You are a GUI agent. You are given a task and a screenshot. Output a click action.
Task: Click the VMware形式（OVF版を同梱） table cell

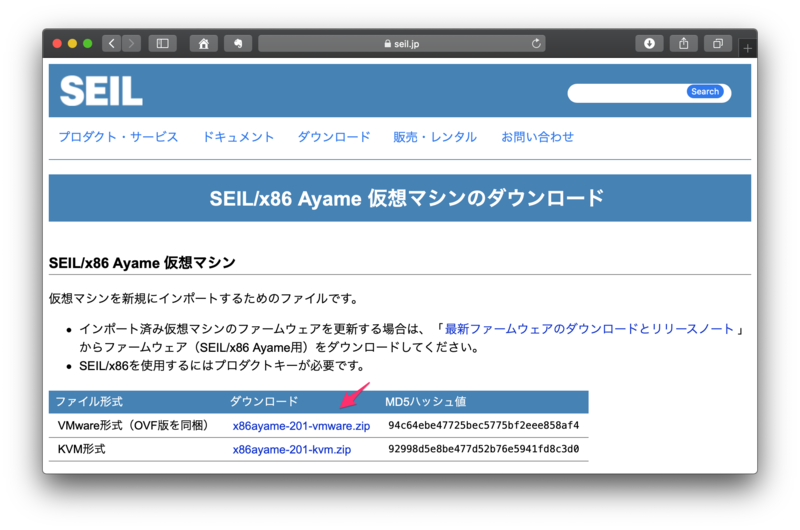pyautogui.click(x=133, y=425)
